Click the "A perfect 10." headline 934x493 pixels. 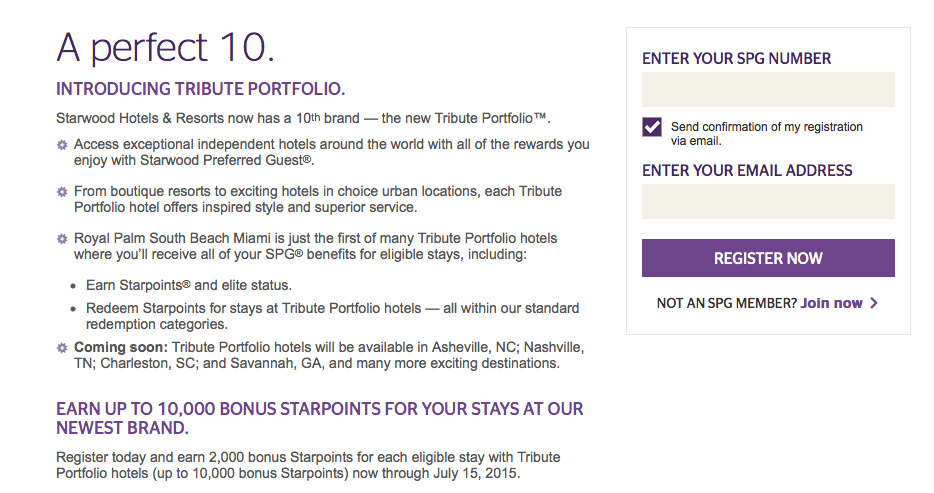[166, 47]
